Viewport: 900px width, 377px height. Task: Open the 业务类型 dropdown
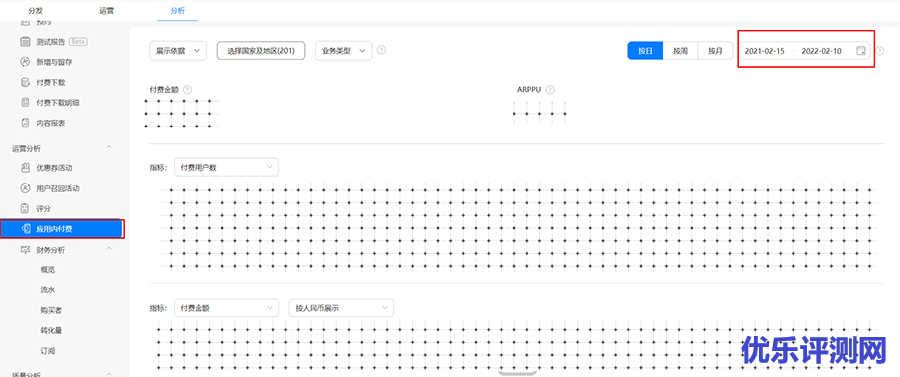[x=344, y=50]
